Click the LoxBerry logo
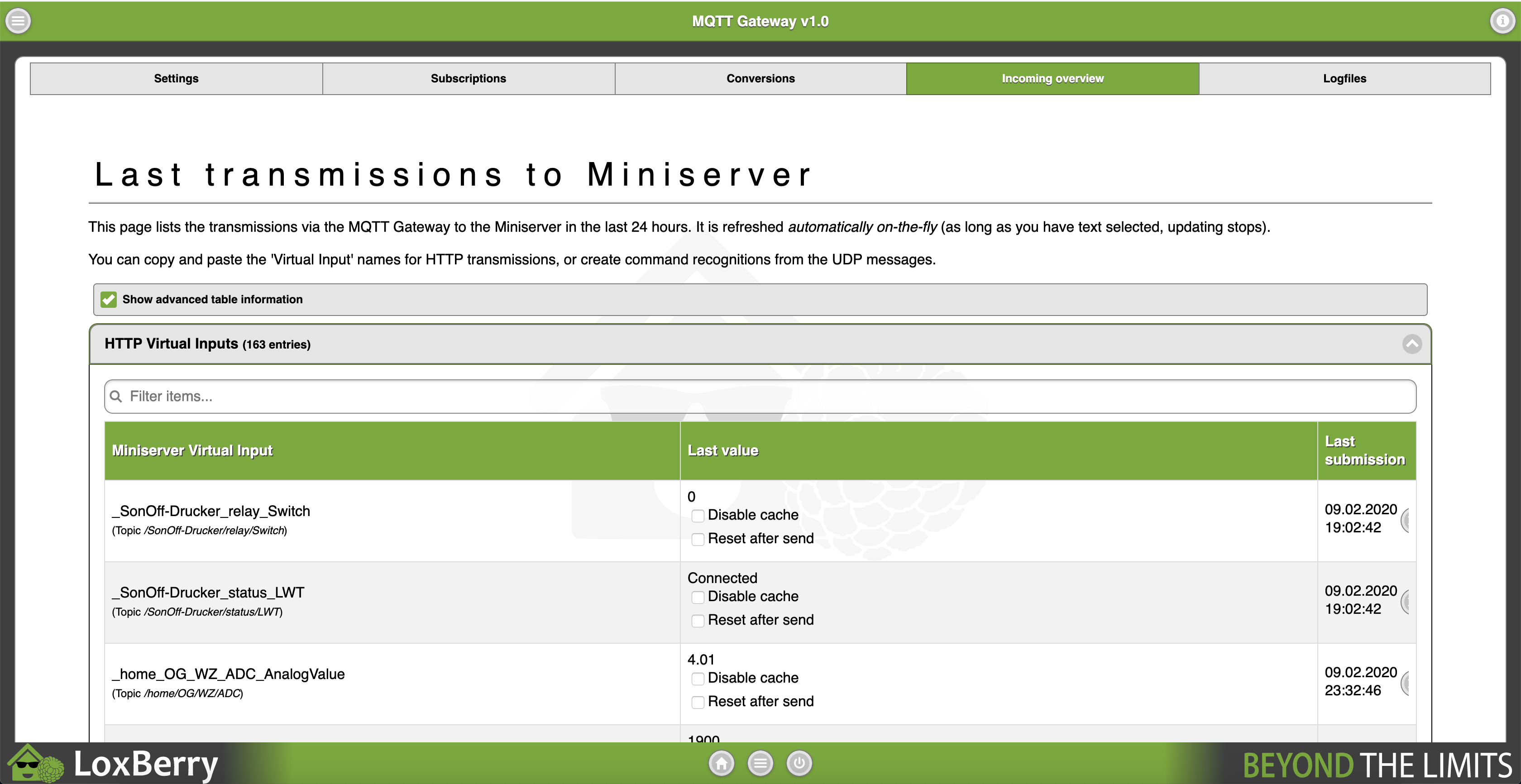The width and height of the screenshot is (1521, 784). pyautogui.click(x=113, y=764)
